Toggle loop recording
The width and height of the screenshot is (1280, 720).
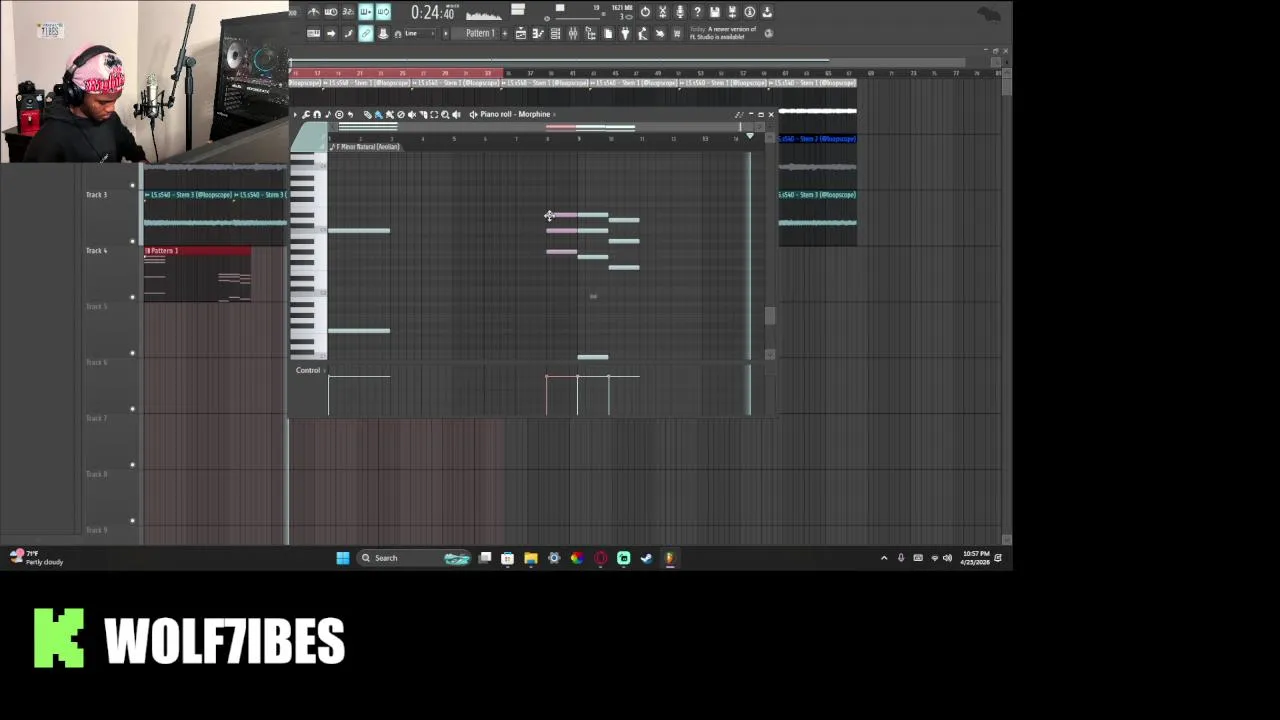(384, 12)
